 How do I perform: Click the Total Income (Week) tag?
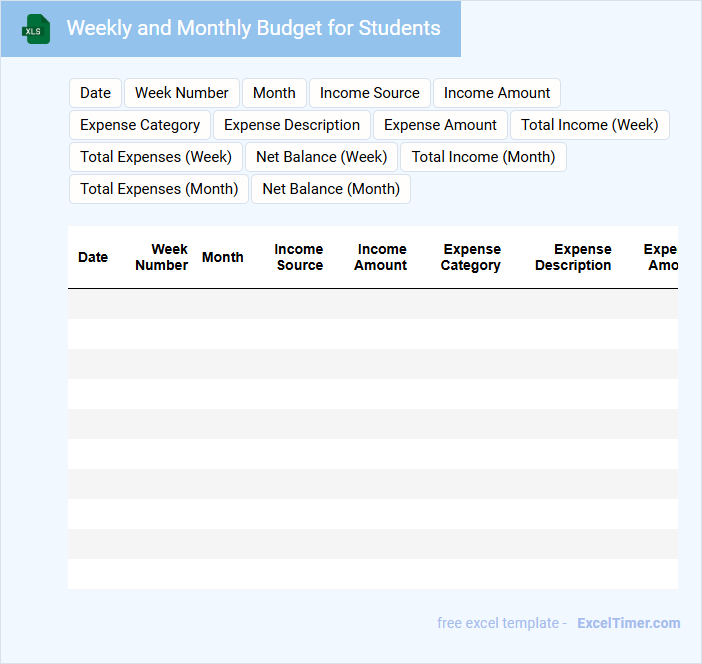pos(589,125)
